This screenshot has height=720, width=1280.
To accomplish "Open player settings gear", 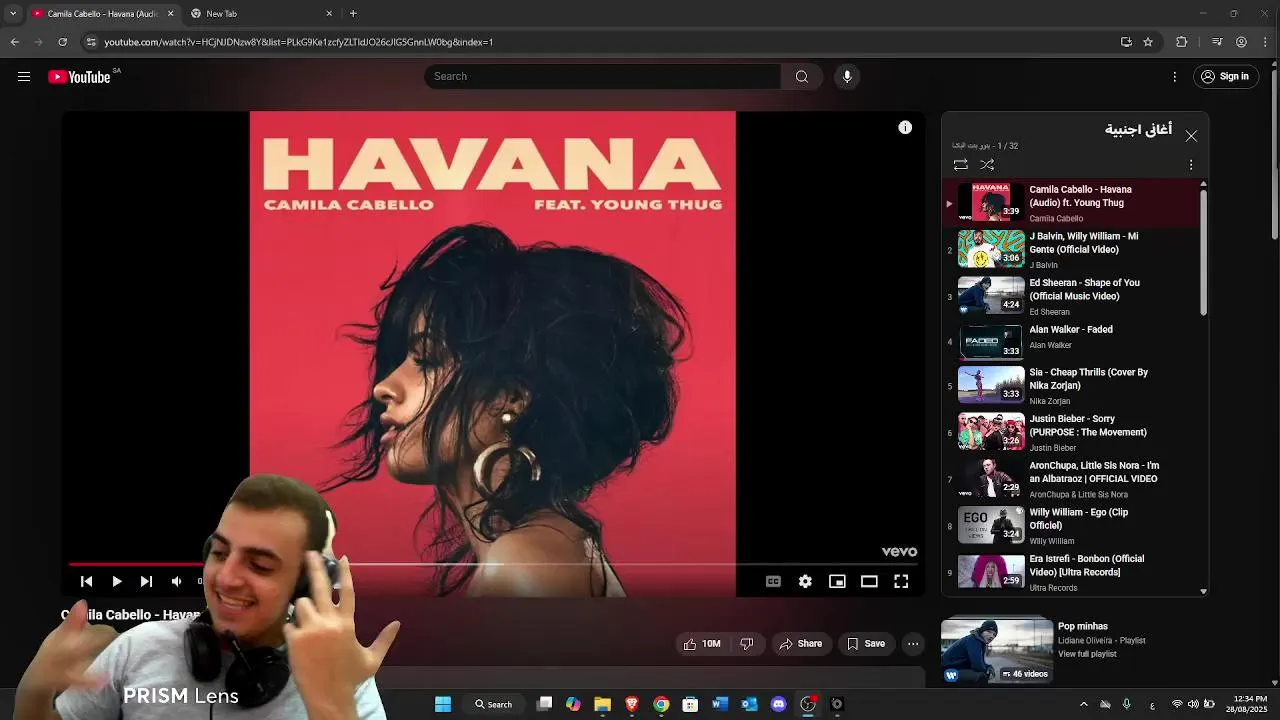I will (x=805, y=581).
